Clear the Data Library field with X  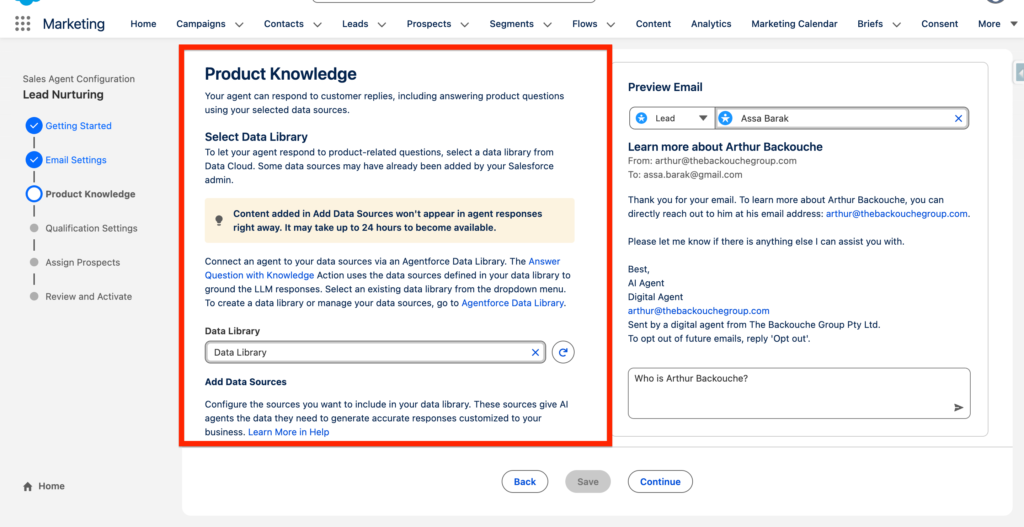tap(535, 352)
